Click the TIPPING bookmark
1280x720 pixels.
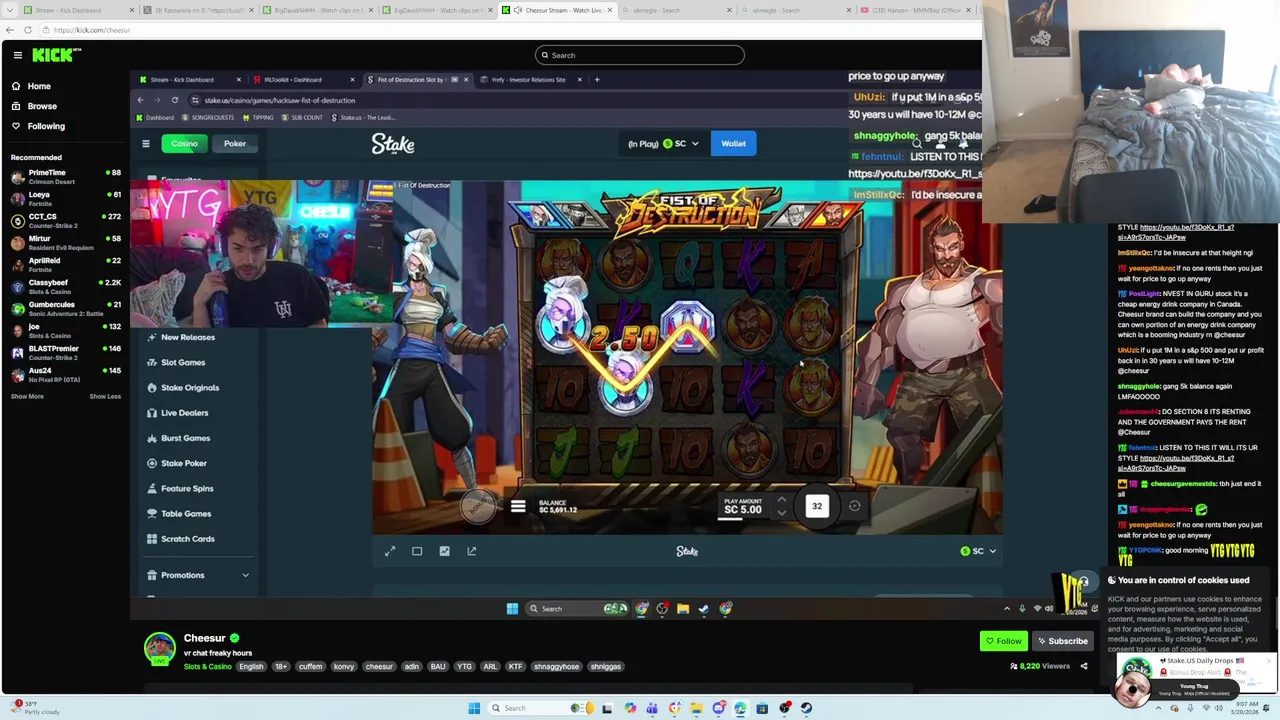257,118
